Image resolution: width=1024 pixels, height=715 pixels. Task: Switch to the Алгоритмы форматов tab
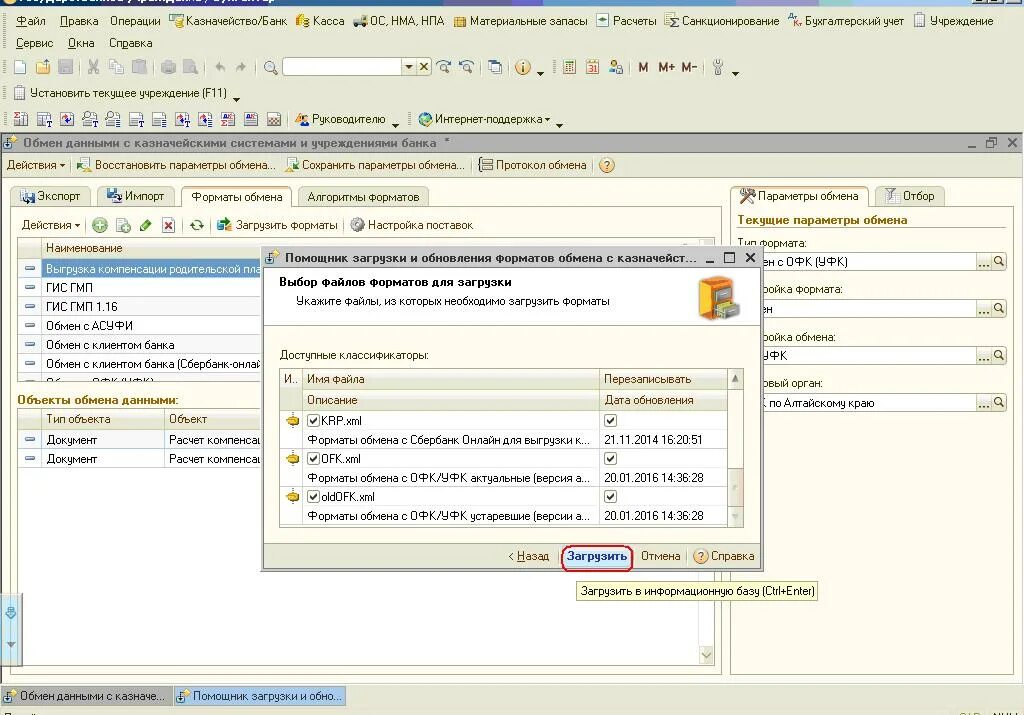[x=363, y=197]
